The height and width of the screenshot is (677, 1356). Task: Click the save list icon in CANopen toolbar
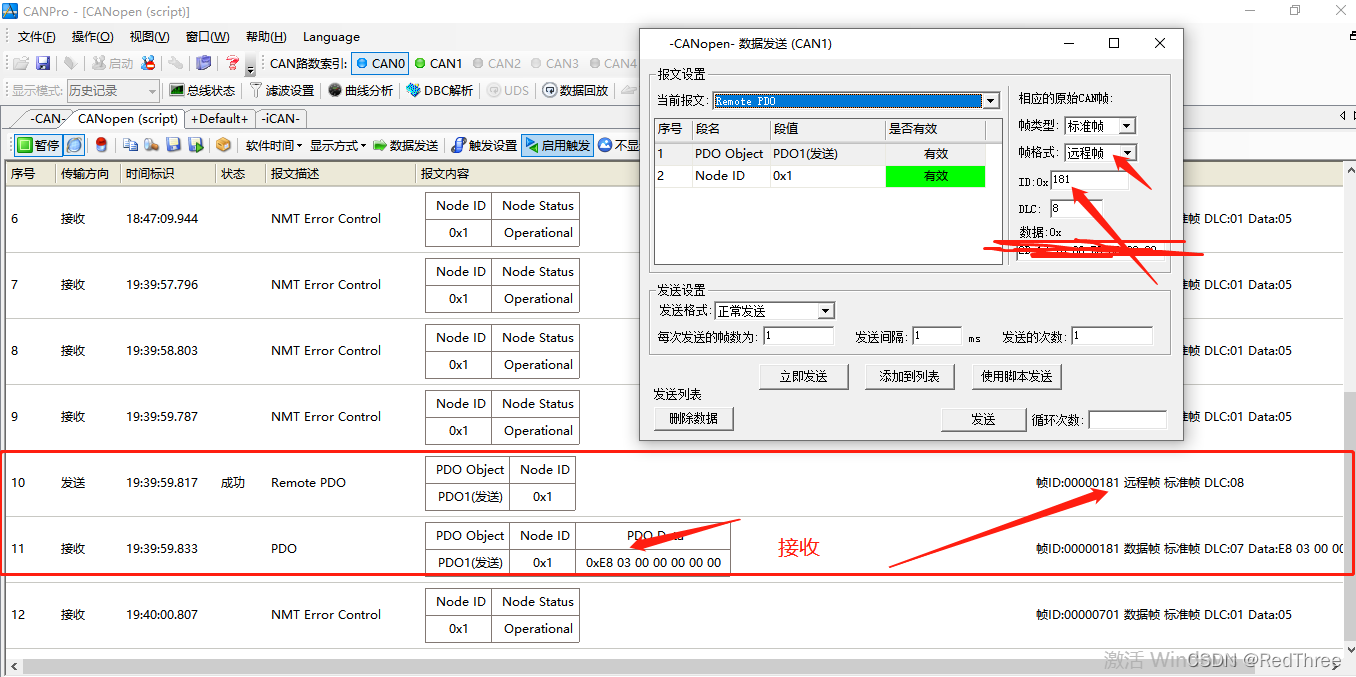[173, 145]
